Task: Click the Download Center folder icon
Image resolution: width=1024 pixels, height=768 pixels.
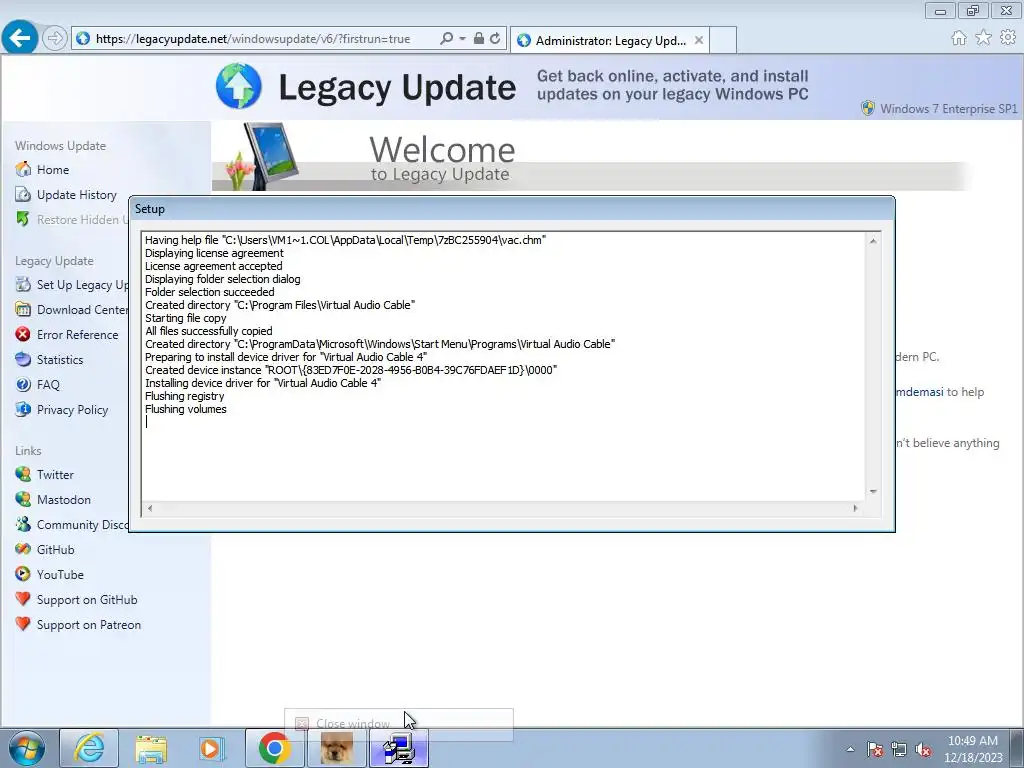Action: (x=23, y=309)
